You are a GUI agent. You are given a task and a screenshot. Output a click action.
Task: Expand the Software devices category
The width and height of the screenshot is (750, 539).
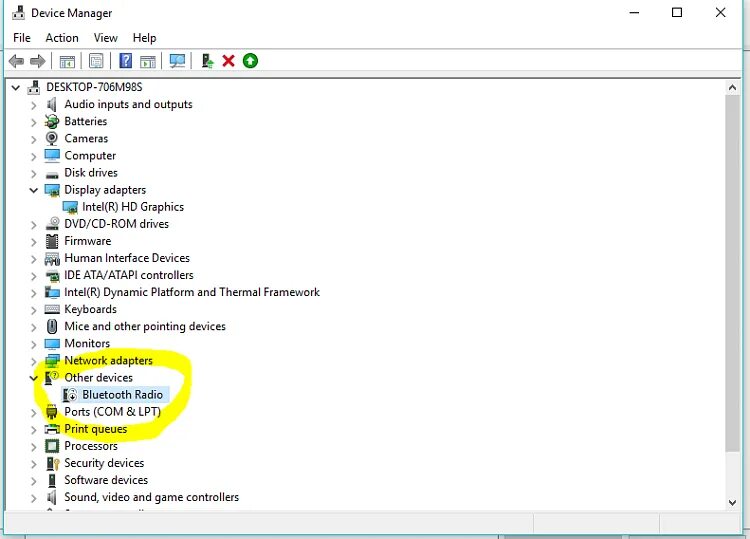click(33, 481)
